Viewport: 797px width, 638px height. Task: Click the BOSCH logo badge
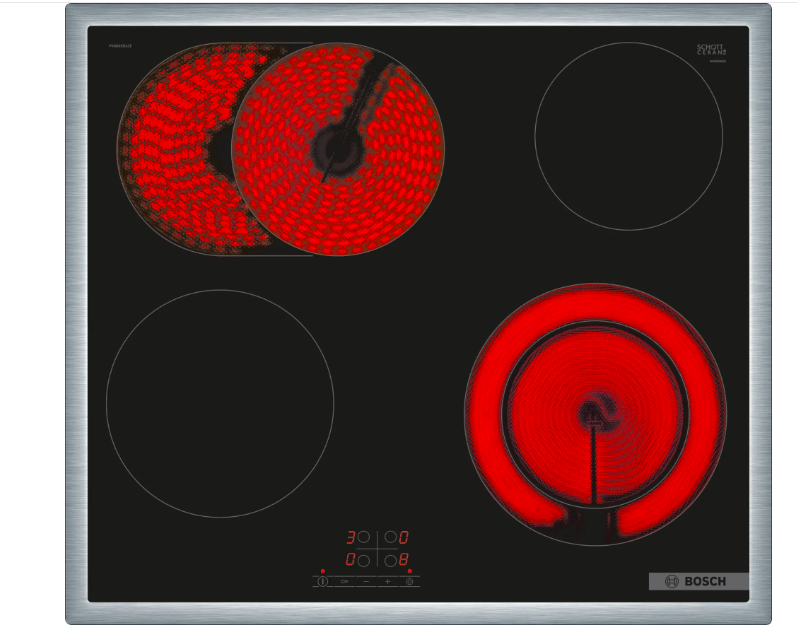click(698, 581)
